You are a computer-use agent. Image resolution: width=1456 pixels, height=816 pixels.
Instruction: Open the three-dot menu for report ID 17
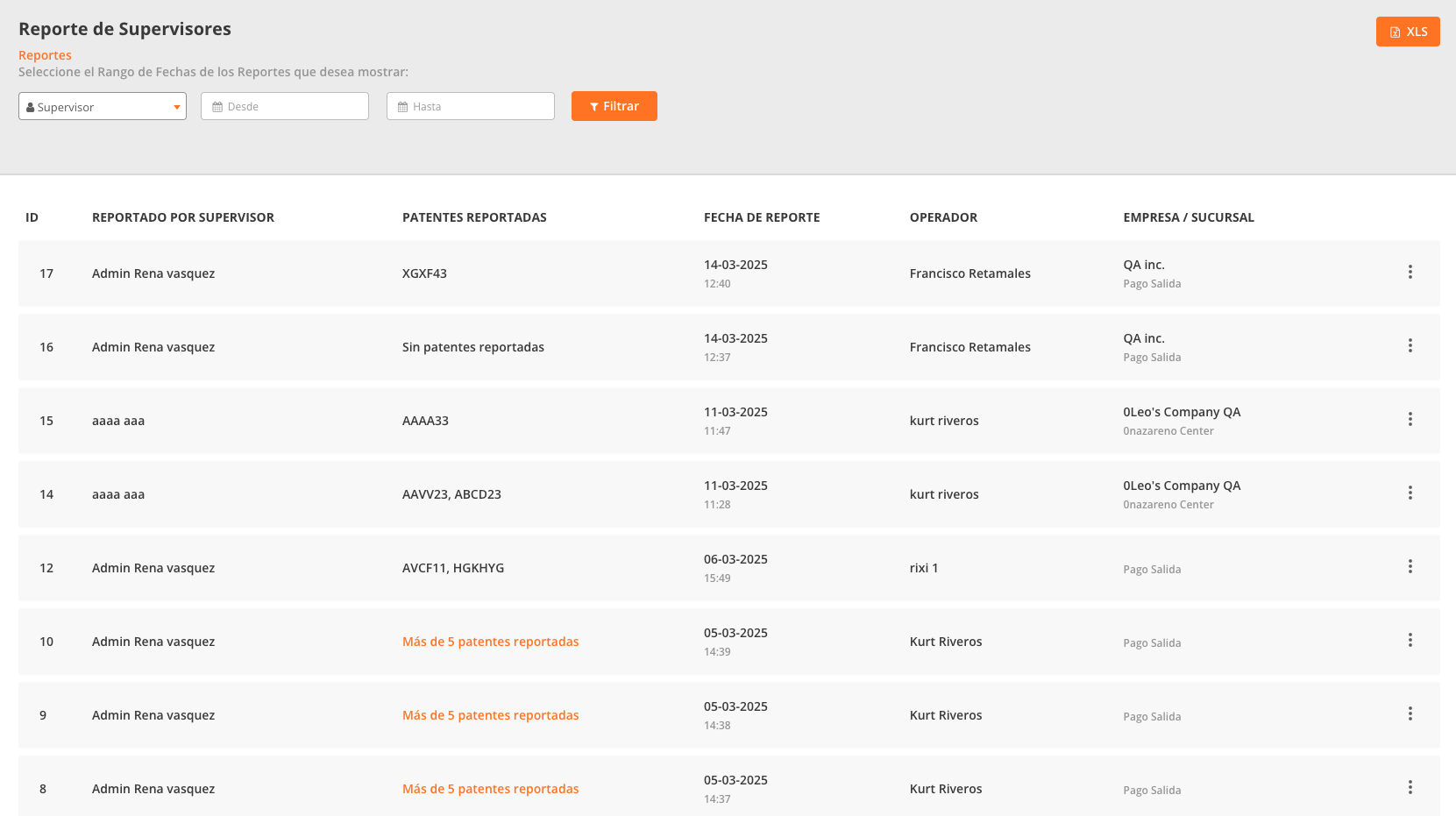pyautogui.click(x=1410, y=273)
